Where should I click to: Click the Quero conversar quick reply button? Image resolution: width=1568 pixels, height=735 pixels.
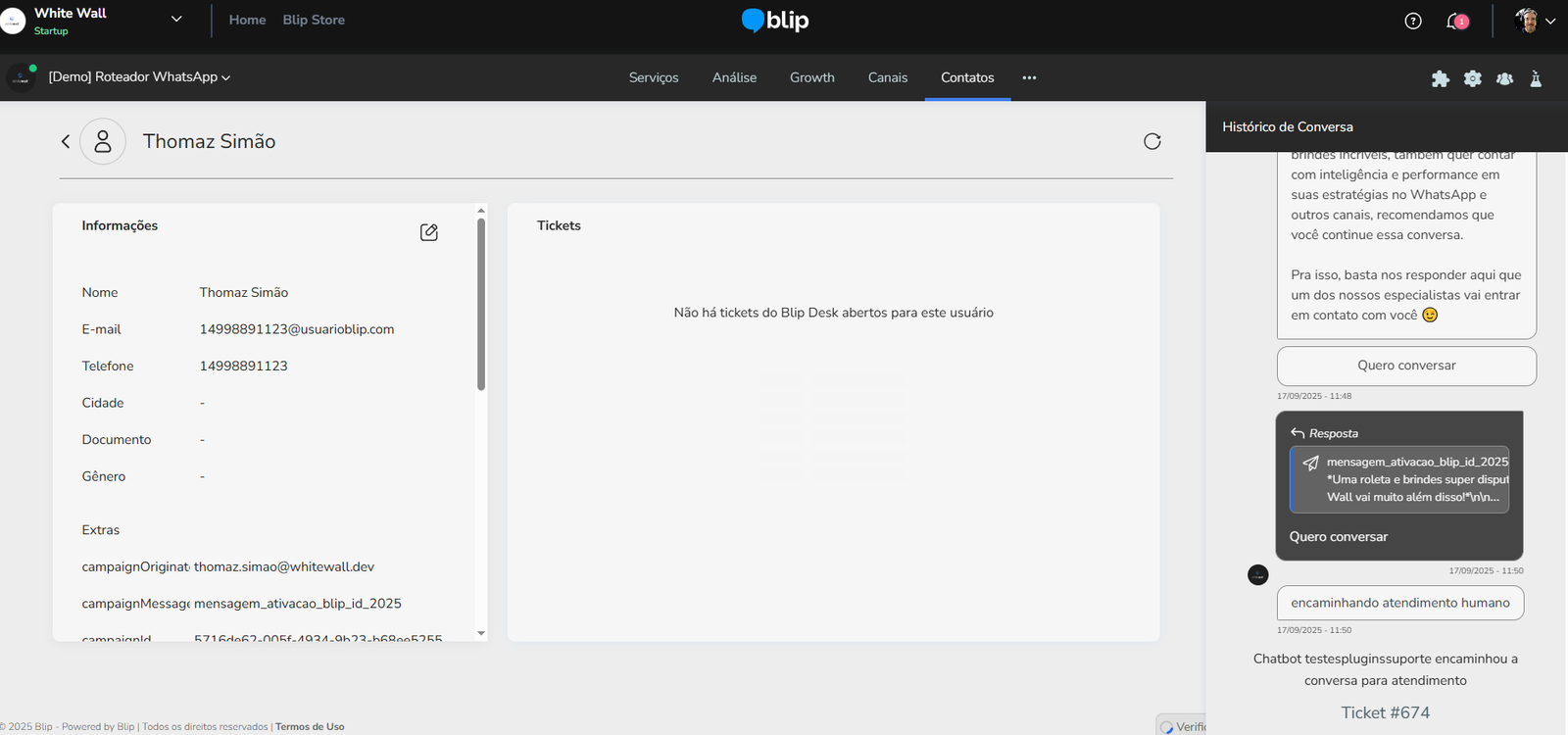(1406, 366)
